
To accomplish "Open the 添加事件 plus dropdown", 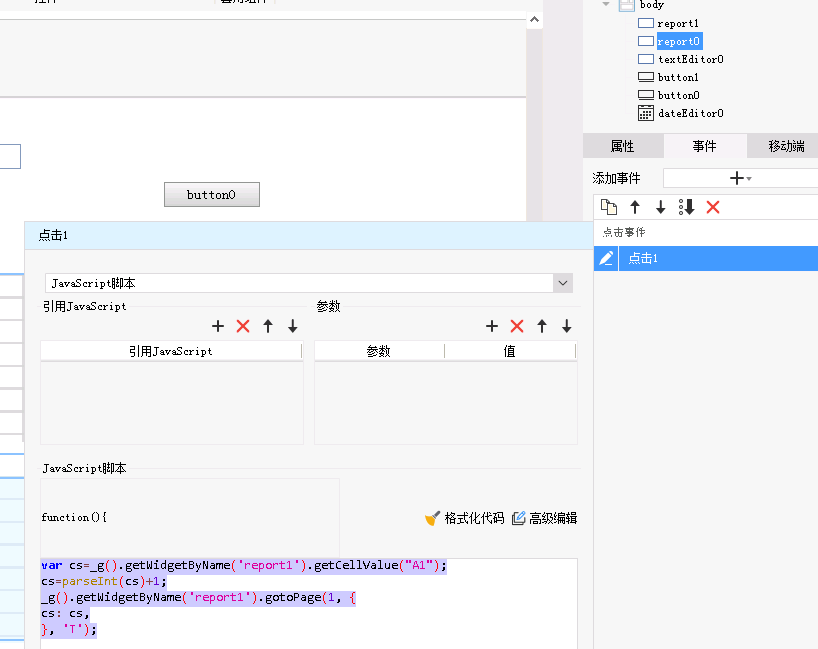I will click(740, 178).
